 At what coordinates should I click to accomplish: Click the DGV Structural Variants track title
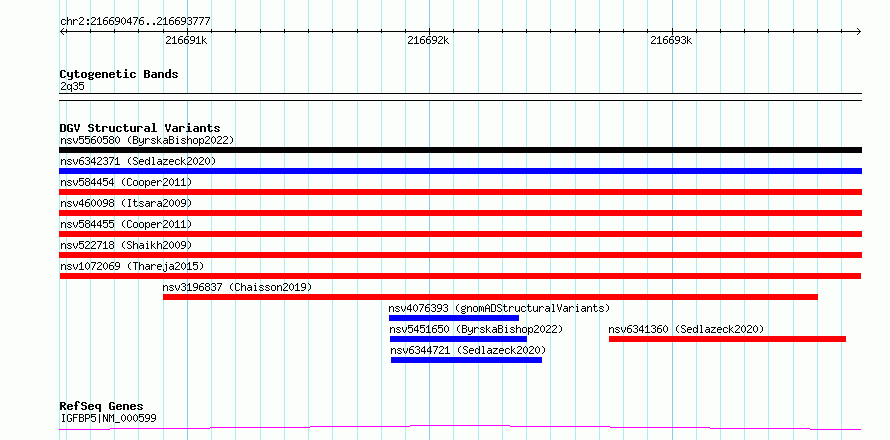coord(140,128)
